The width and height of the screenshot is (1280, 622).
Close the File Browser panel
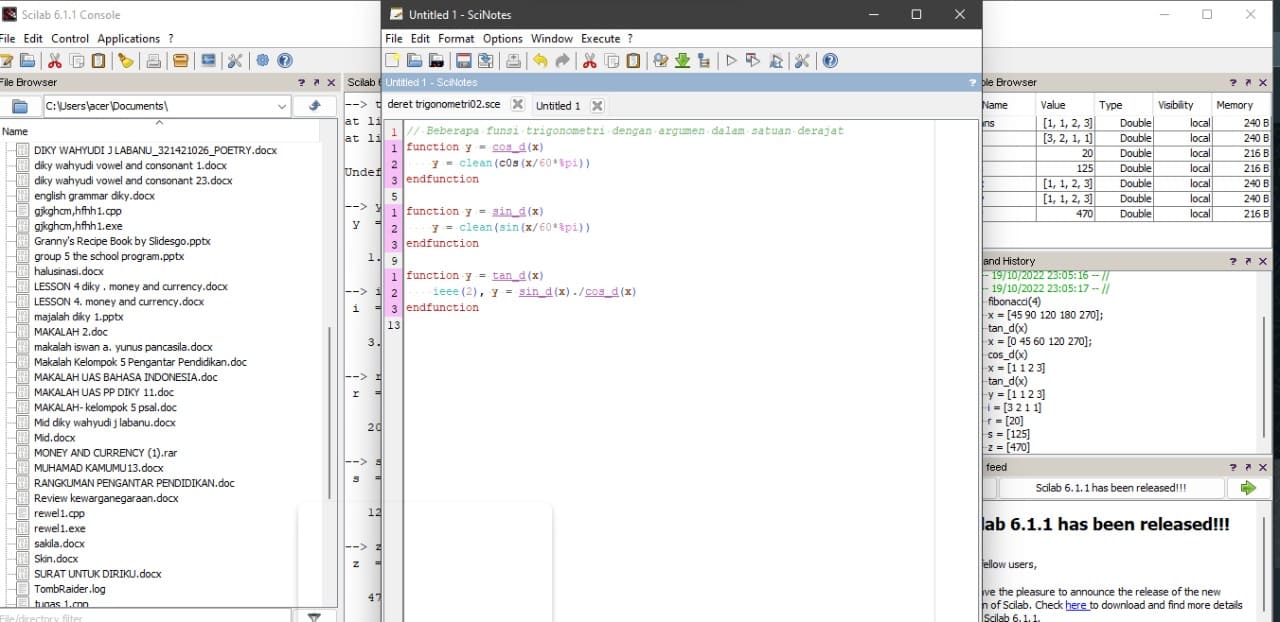tap(330, 83)
